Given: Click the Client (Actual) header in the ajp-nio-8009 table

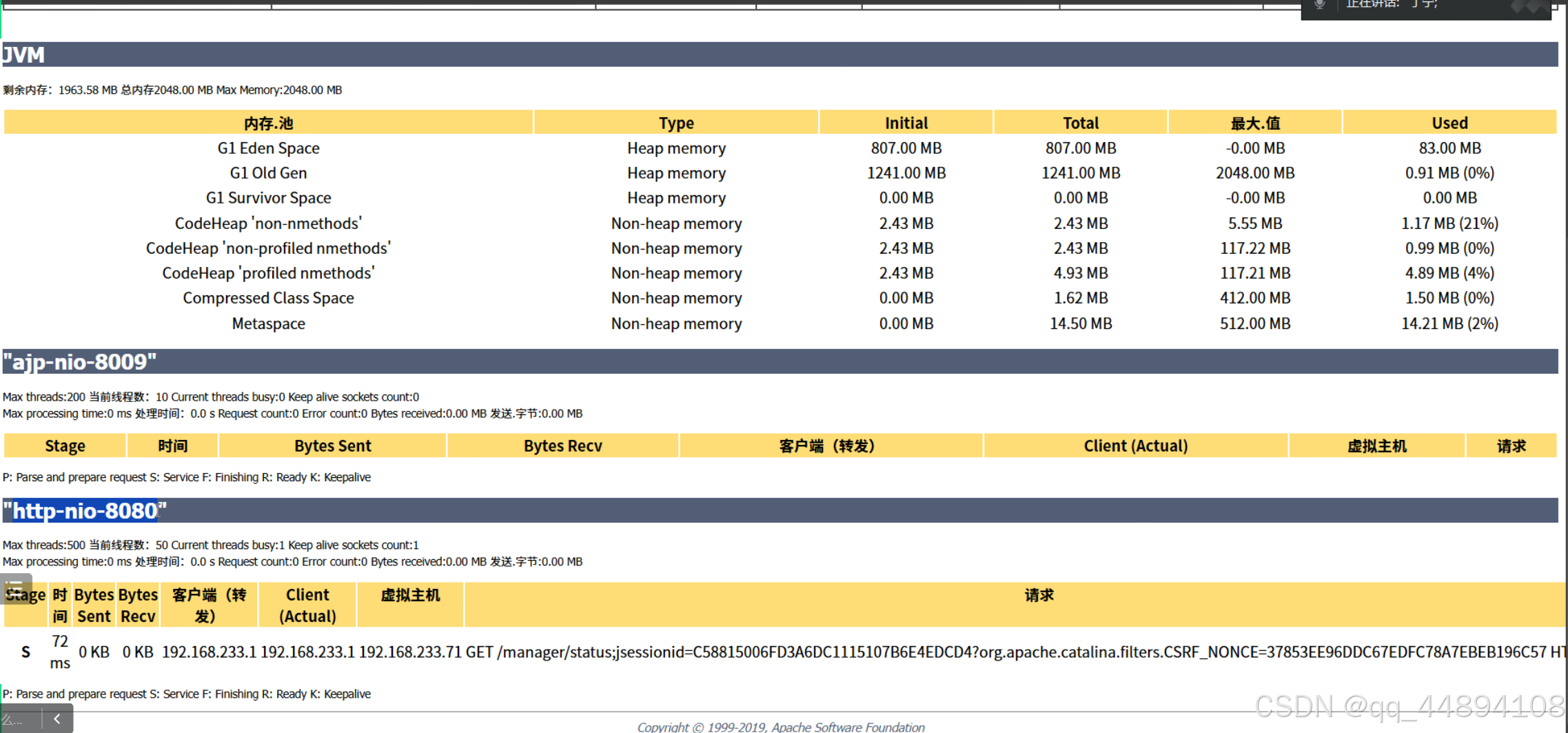Looking at the screenshot, I should 1136,446.
